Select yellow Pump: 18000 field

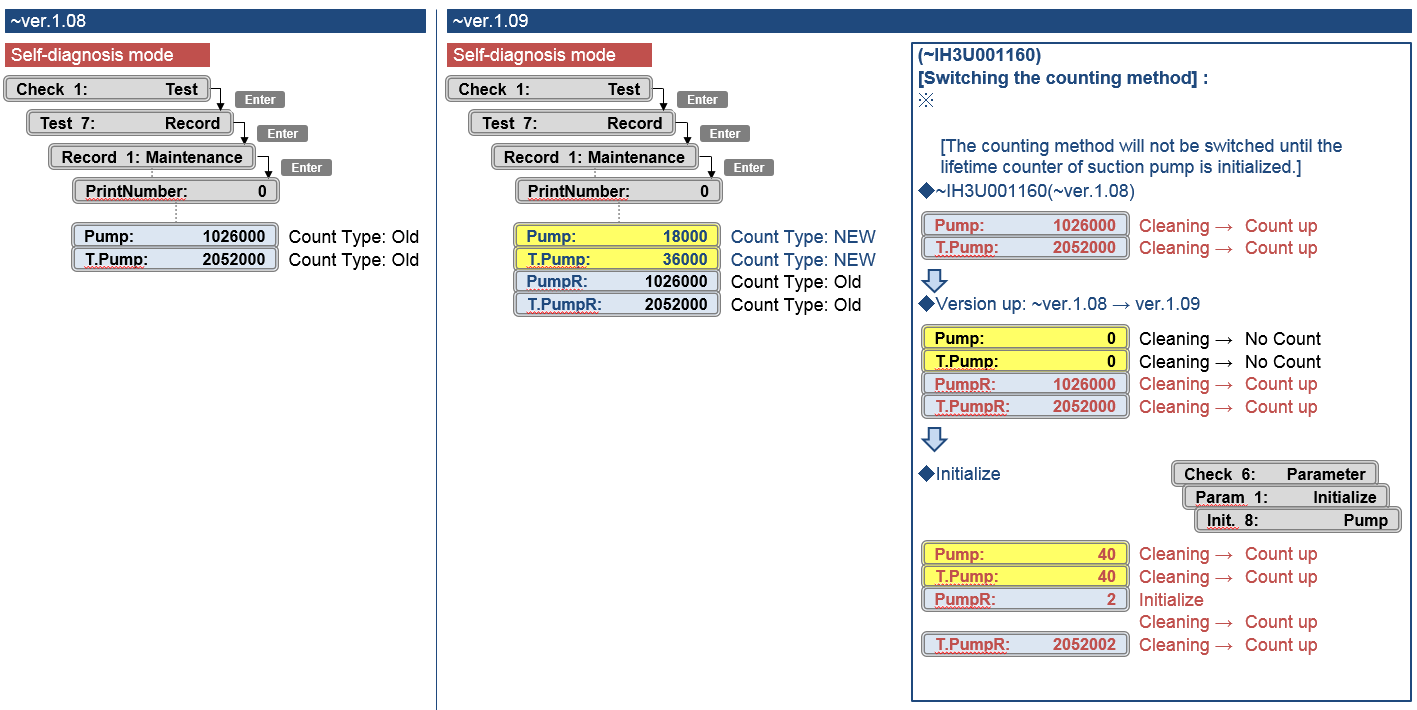[617, 237]
